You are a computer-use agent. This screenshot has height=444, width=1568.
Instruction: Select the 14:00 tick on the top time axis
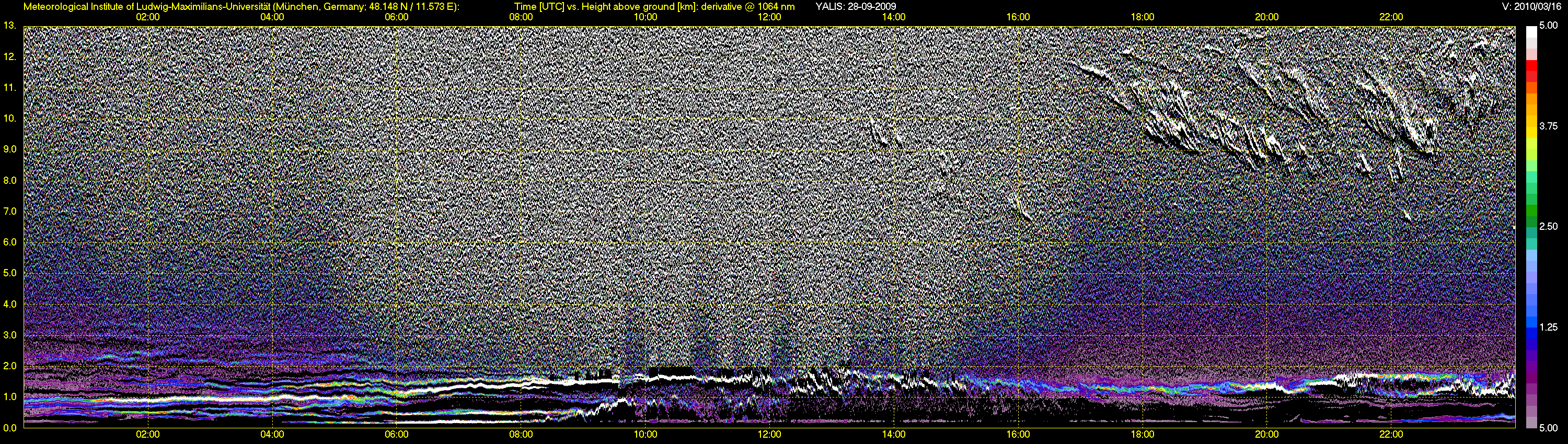894,17
